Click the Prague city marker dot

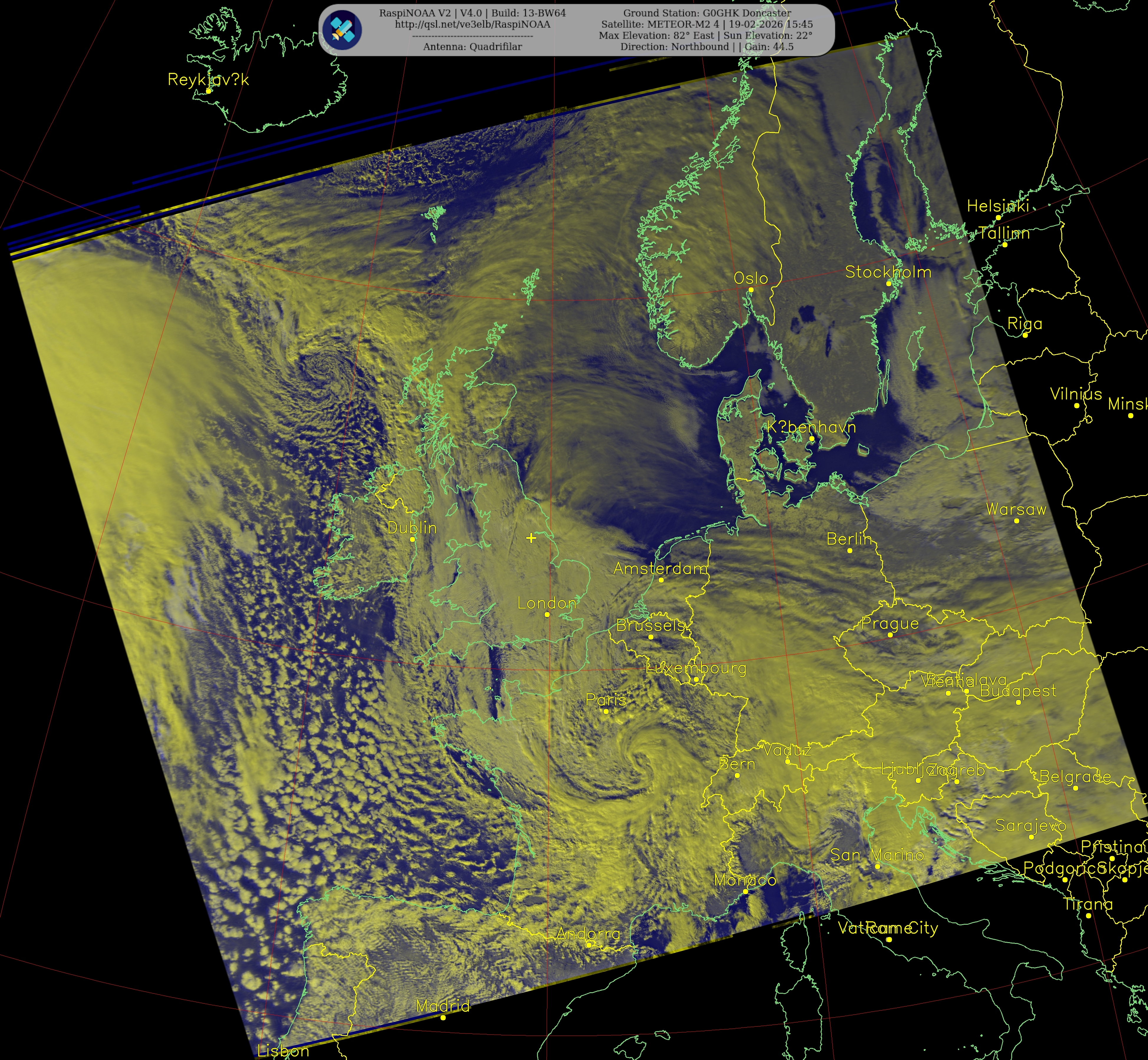point(890,635)
